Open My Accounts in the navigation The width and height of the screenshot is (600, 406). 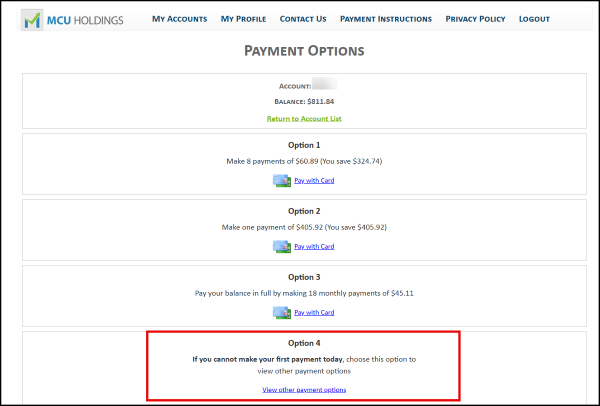179,19
